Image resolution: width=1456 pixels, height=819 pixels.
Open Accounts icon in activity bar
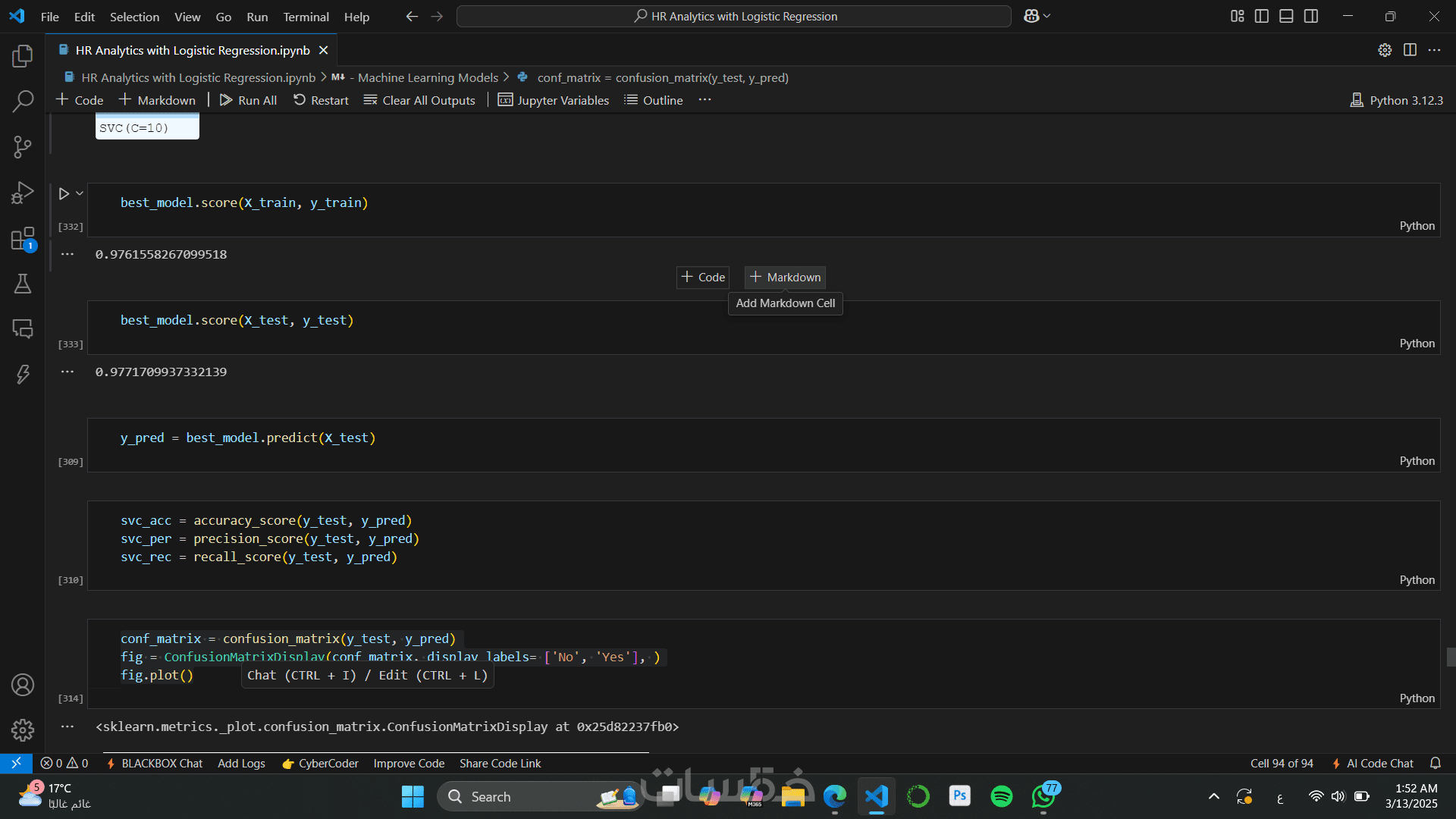coord(23,685)
